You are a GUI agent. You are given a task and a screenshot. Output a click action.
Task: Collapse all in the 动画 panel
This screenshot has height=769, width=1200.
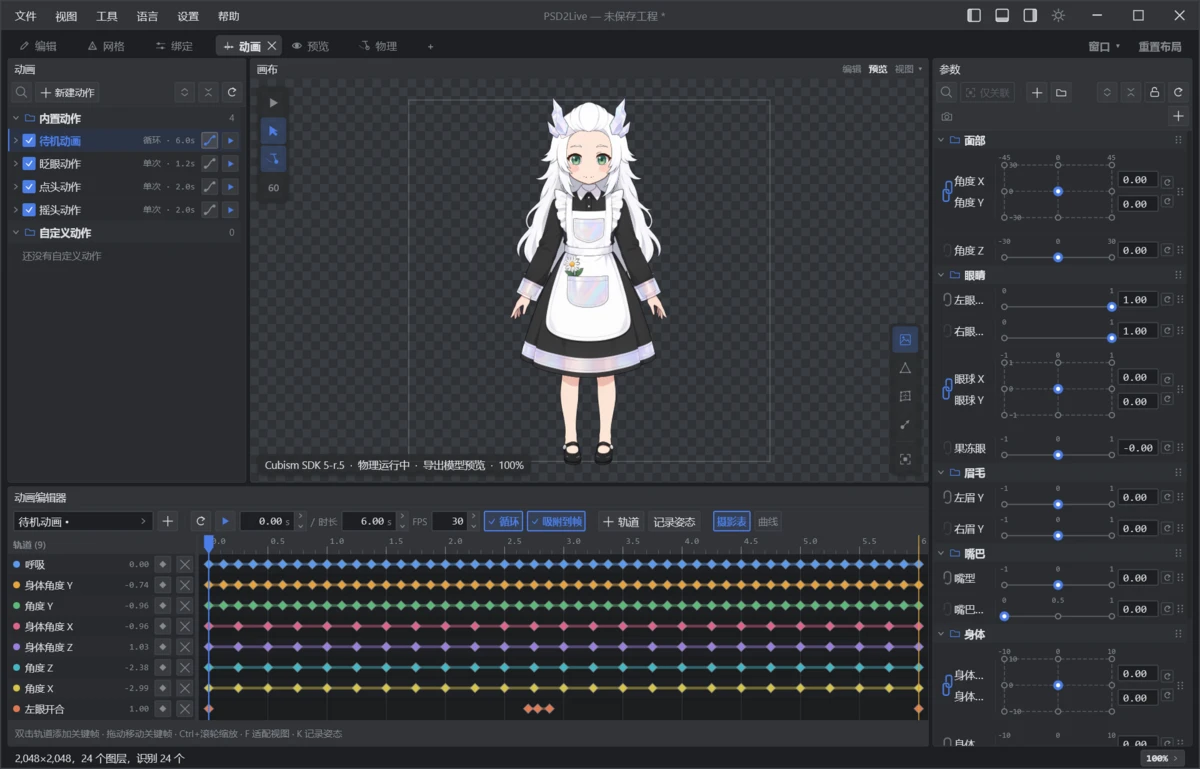208,92
